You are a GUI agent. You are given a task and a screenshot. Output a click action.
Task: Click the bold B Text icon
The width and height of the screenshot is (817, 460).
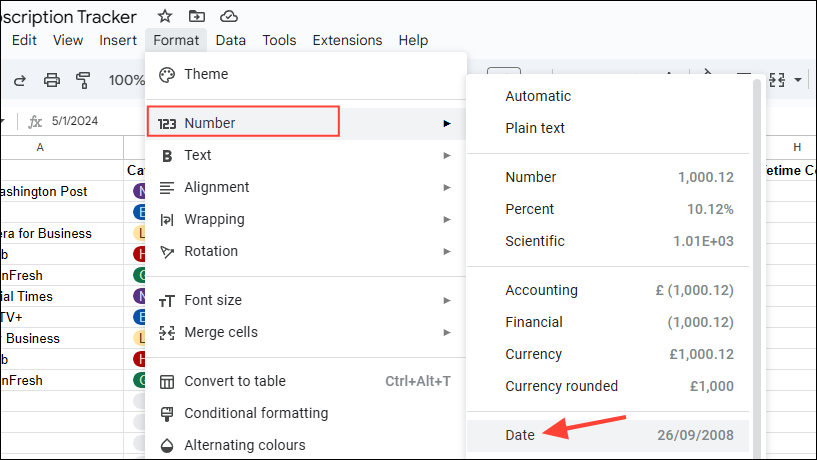(167, 156)
